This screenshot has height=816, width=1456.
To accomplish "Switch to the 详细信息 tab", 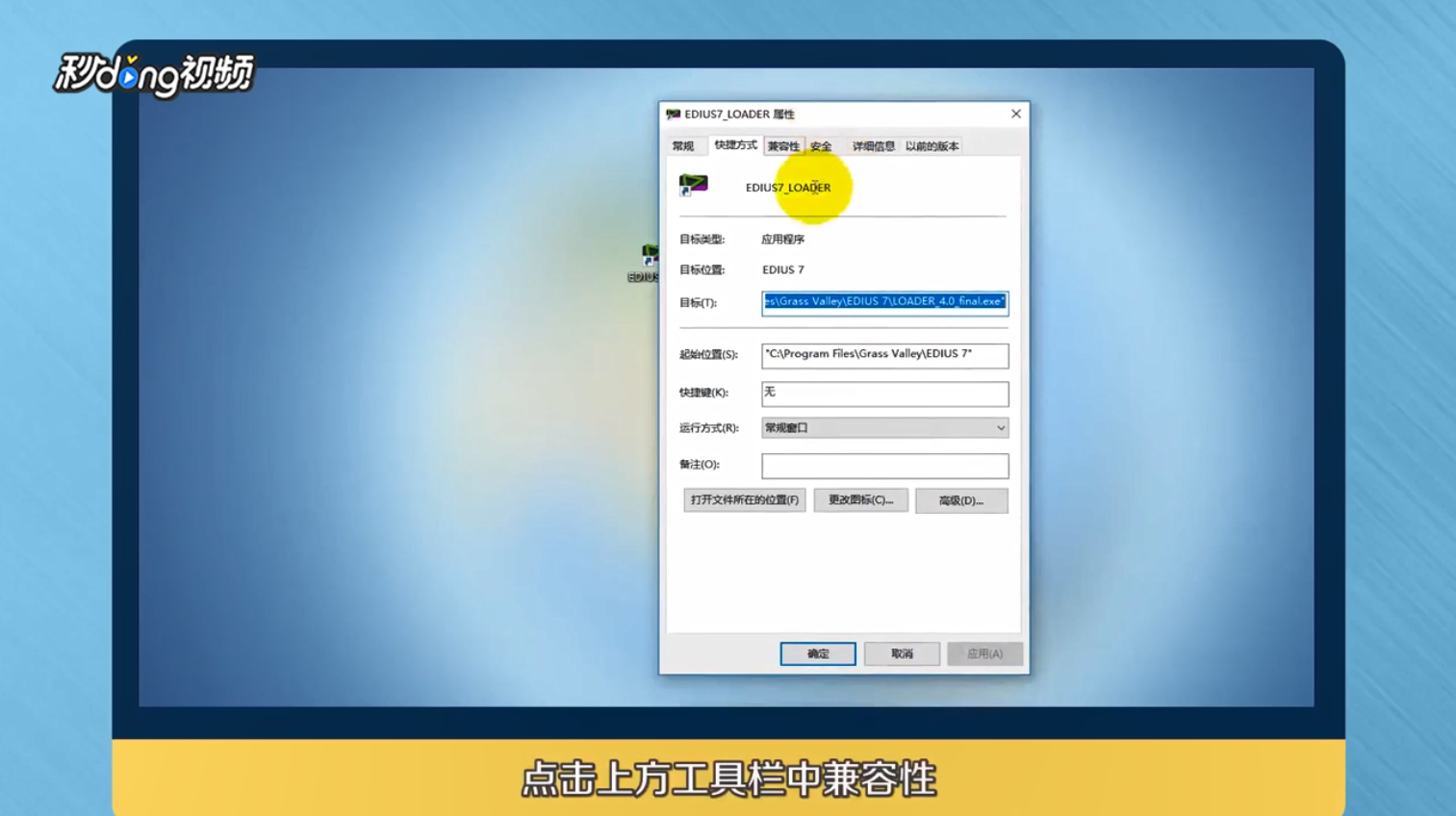I will click(x=873, y=146).
